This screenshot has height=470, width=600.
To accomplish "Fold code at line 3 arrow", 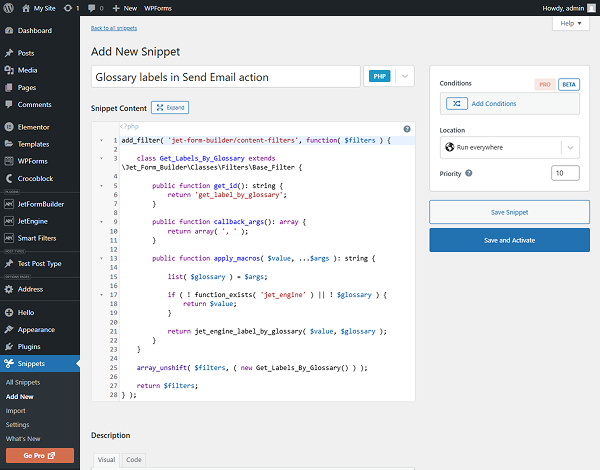I will pos(101,158).
